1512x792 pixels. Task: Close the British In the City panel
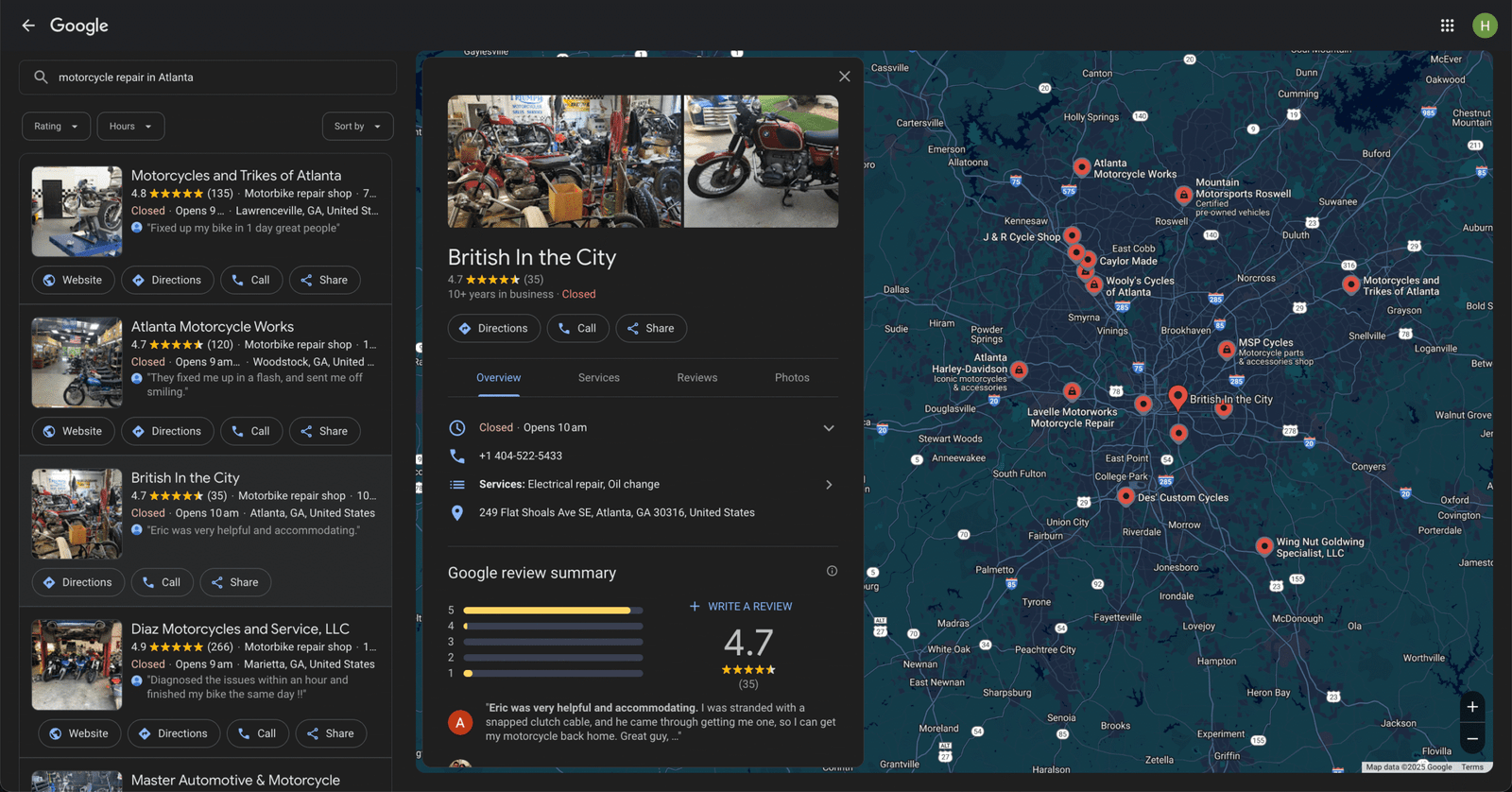[x=844, y=77]
